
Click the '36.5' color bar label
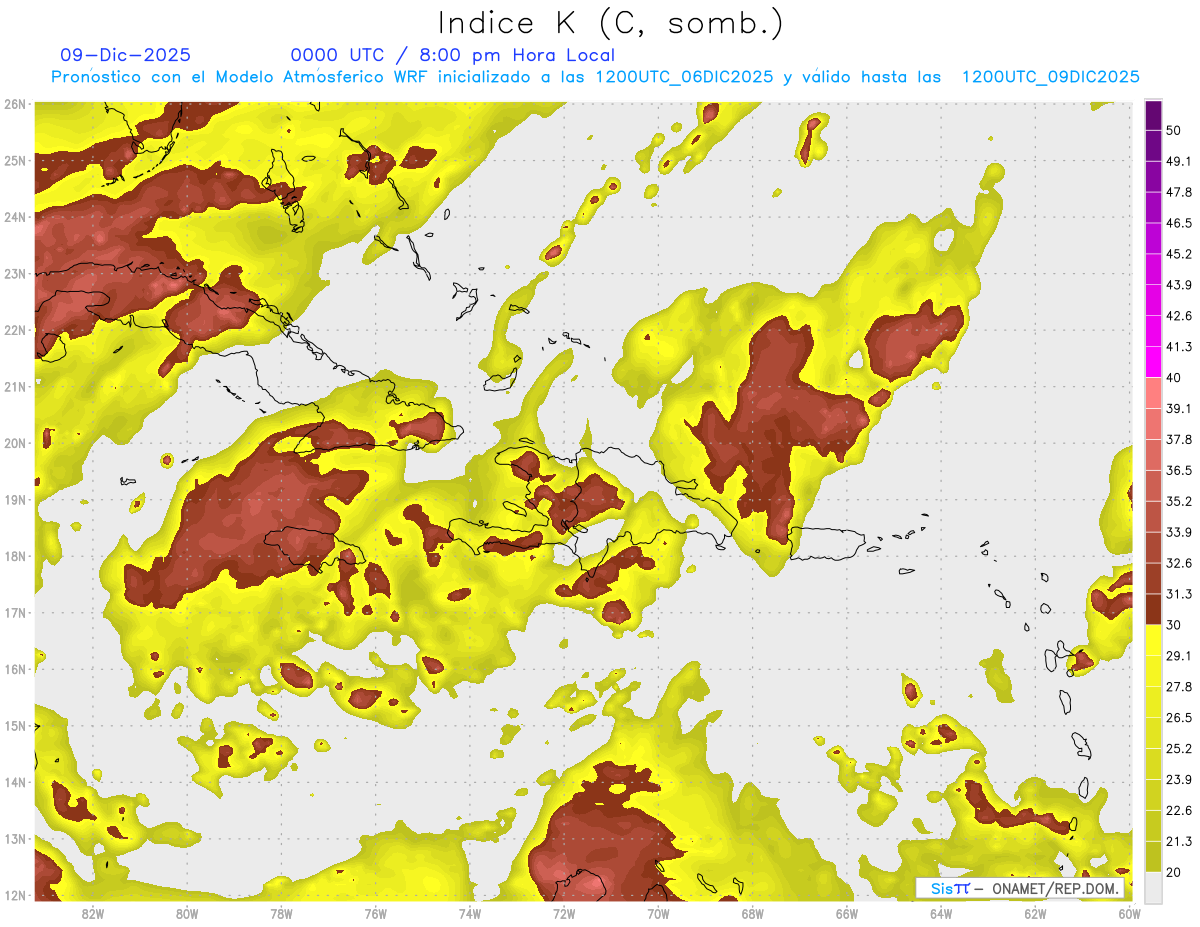1179,470
